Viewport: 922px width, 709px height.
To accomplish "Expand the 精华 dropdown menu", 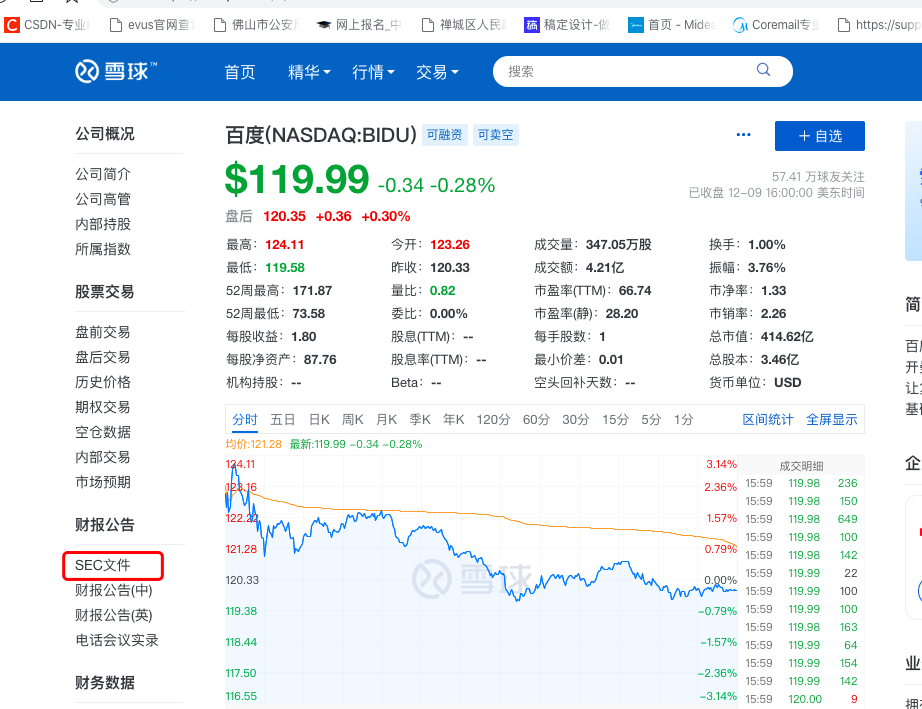I will [309, 72].
